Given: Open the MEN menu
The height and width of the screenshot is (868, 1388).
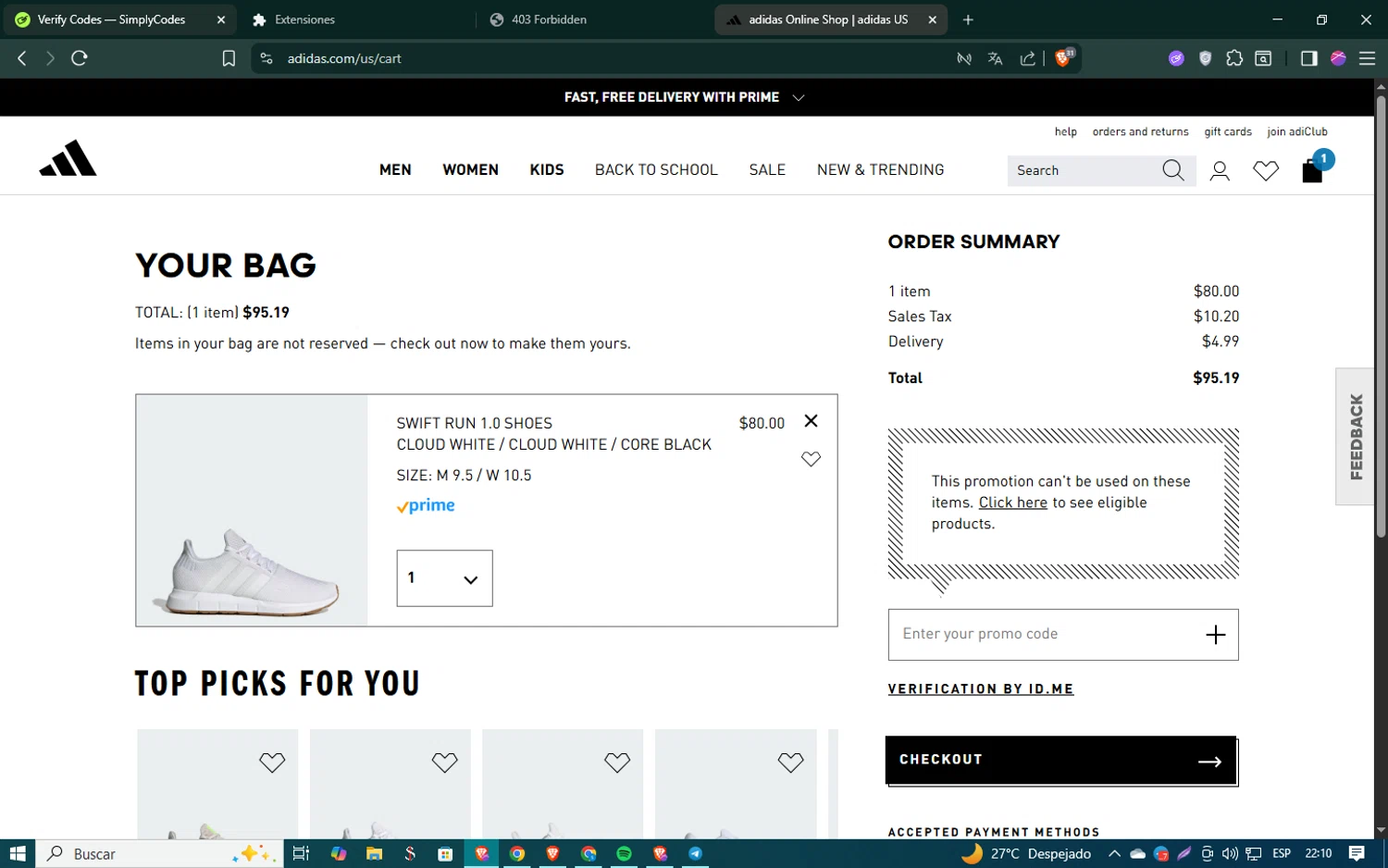Looking at the screenshot, I should pos(395,170).
